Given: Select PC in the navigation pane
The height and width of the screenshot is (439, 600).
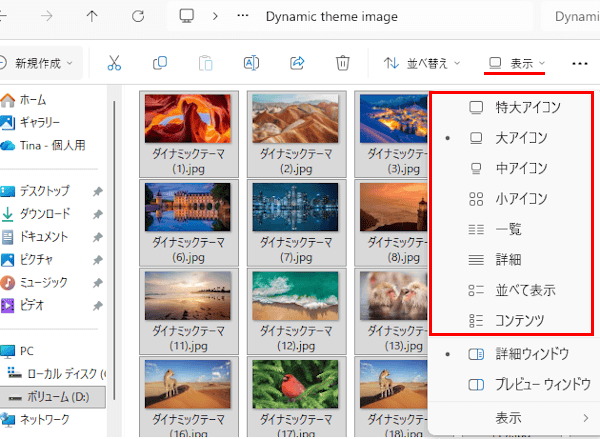Looking at the screenshot, I should tap(17, 351).
